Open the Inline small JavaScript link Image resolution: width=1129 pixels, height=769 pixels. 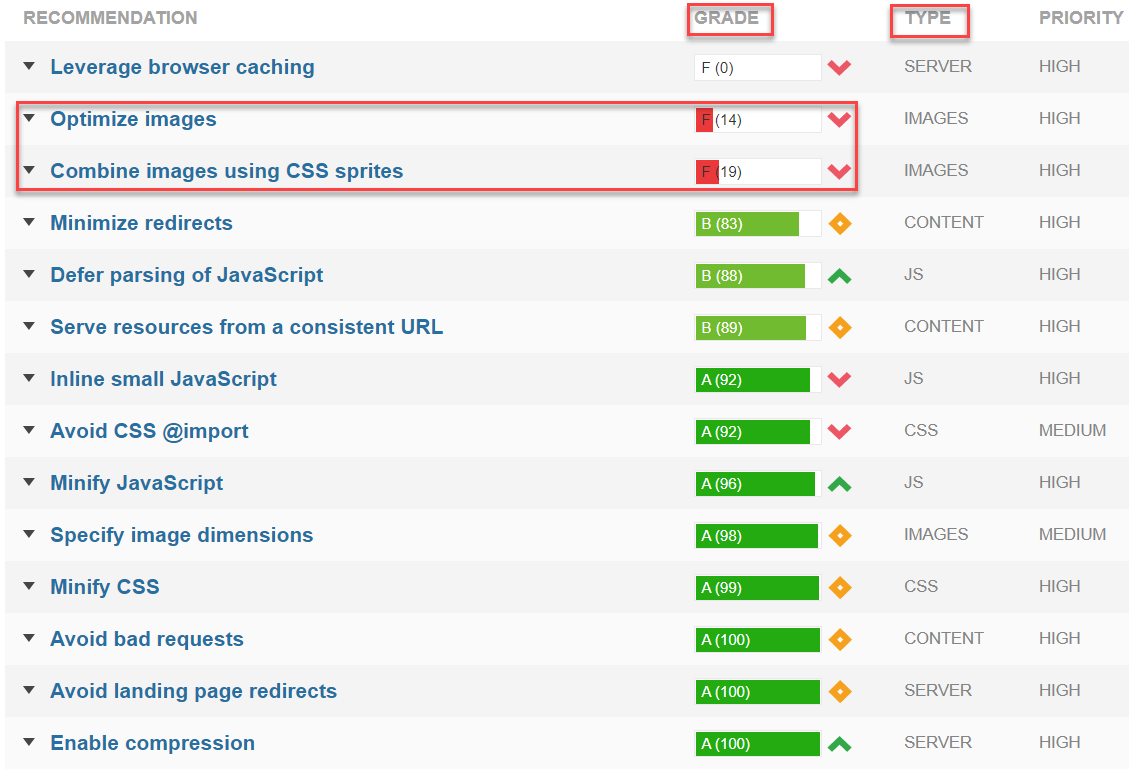tap(163, 379)
